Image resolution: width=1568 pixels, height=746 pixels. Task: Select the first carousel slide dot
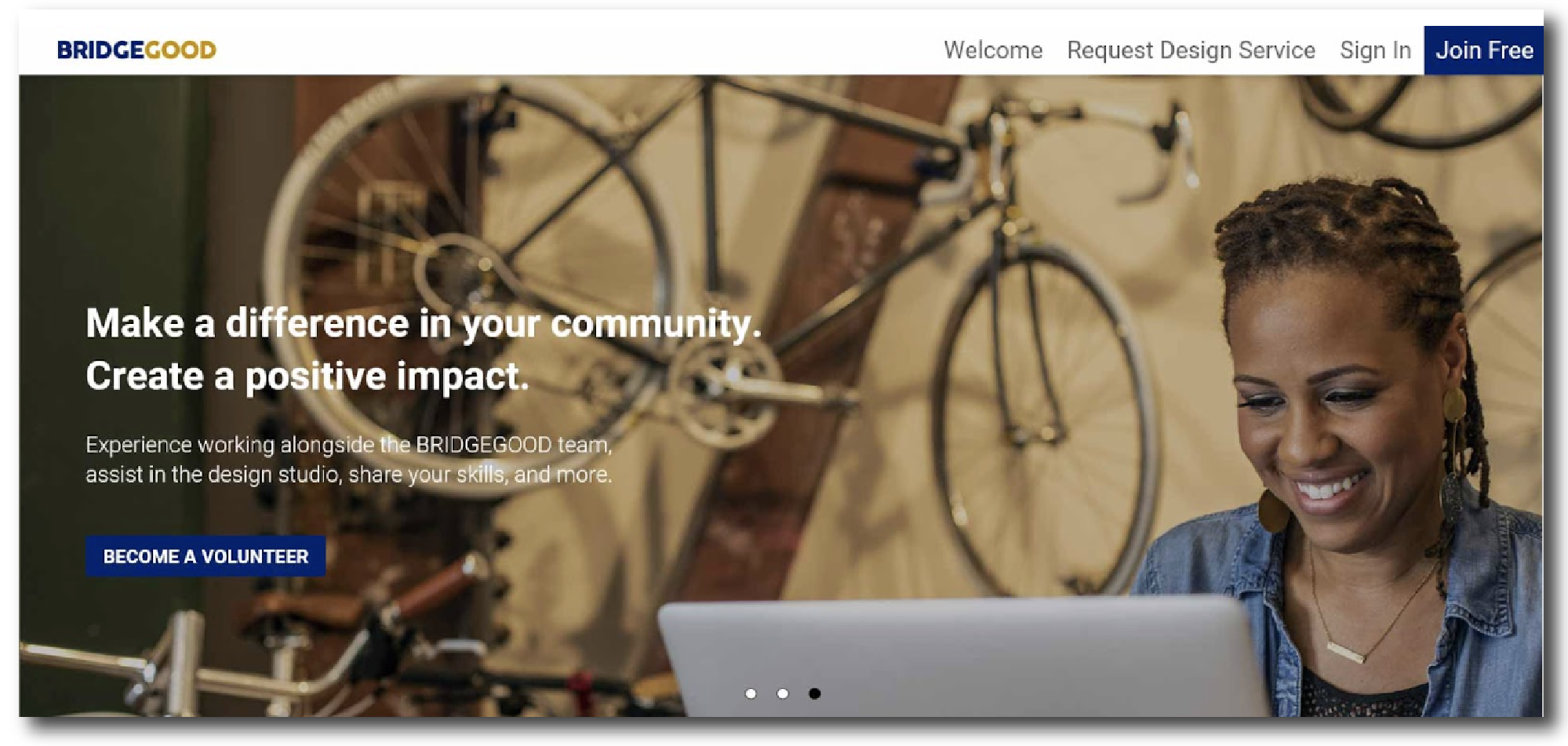751,693
